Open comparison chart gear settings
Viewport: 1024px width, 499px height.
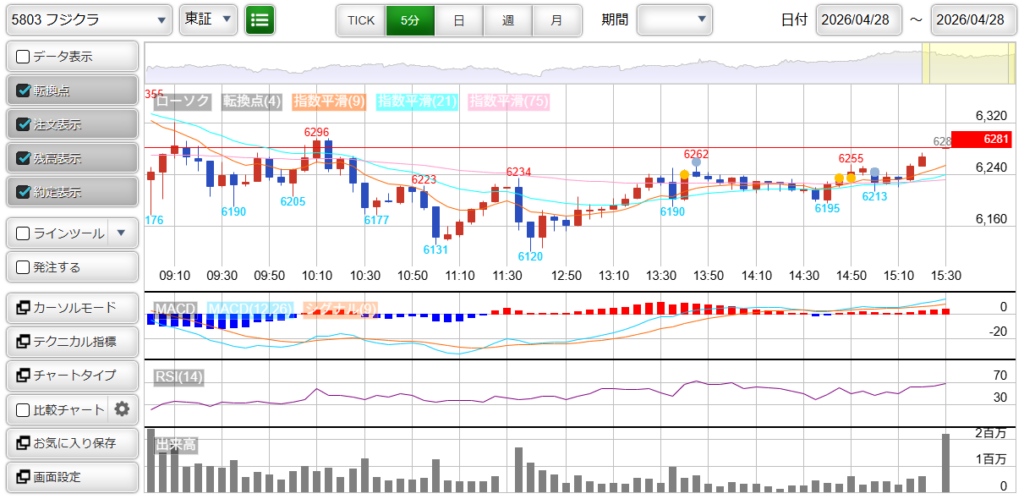click(122, 408)
